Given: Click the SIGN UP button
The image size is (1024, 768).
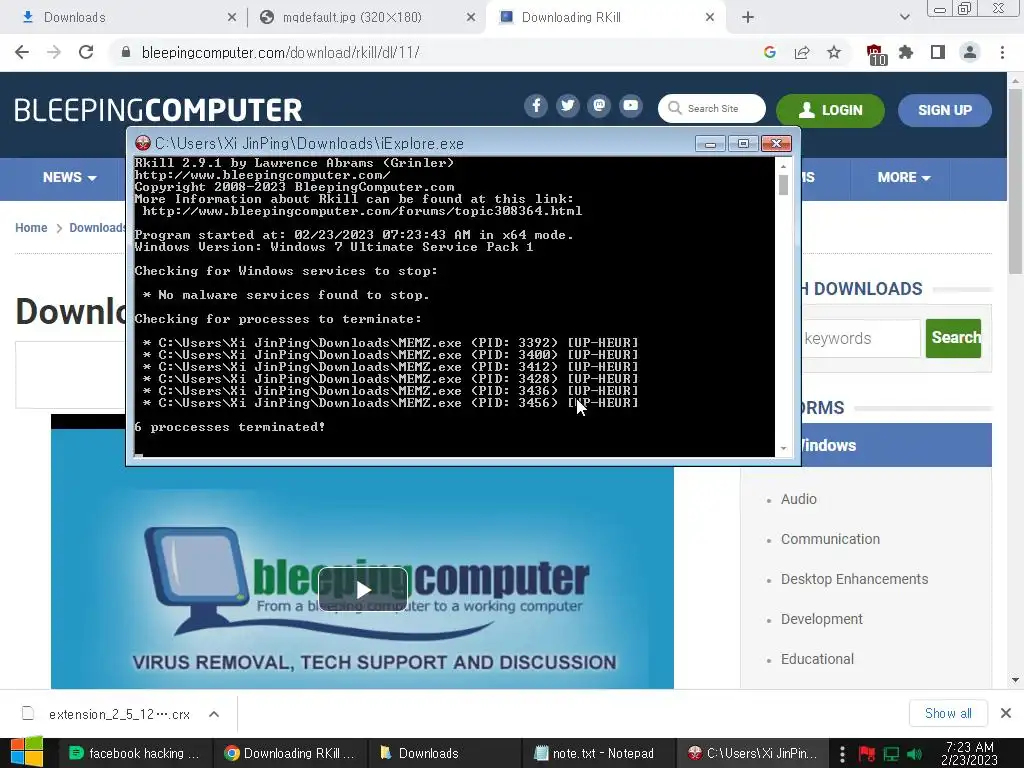Looking at the screenshot, I should tap(945, 110).
